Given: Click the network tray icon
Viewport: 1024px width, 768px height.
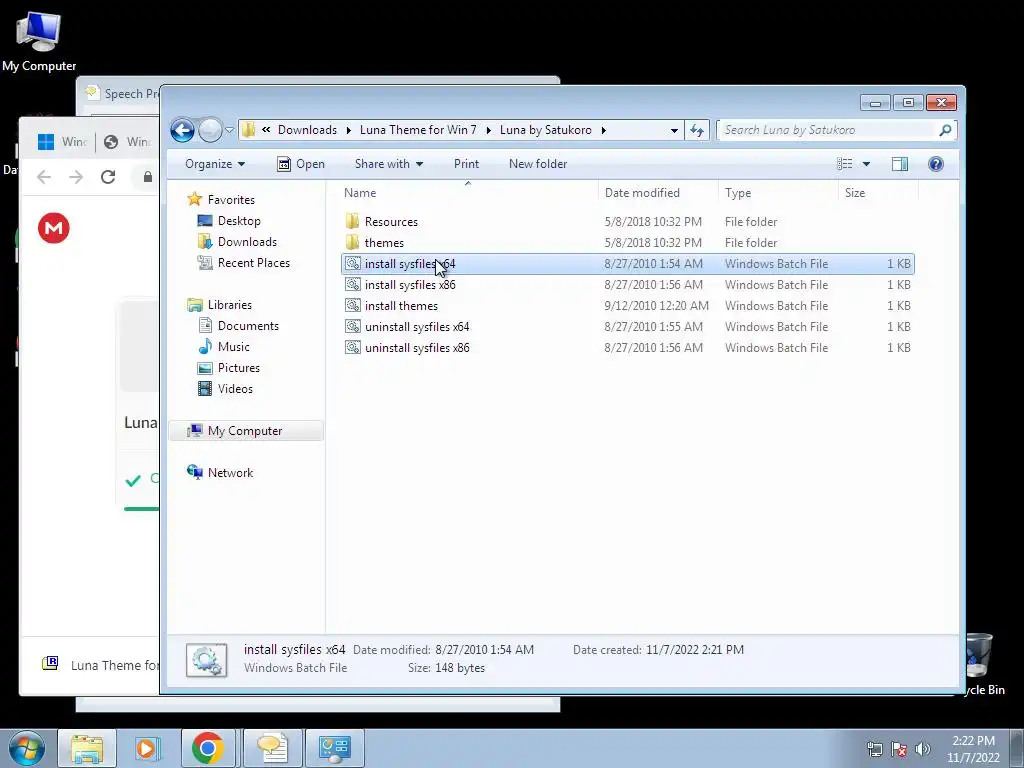Looking at the screenshot, I should coord(874,749).
